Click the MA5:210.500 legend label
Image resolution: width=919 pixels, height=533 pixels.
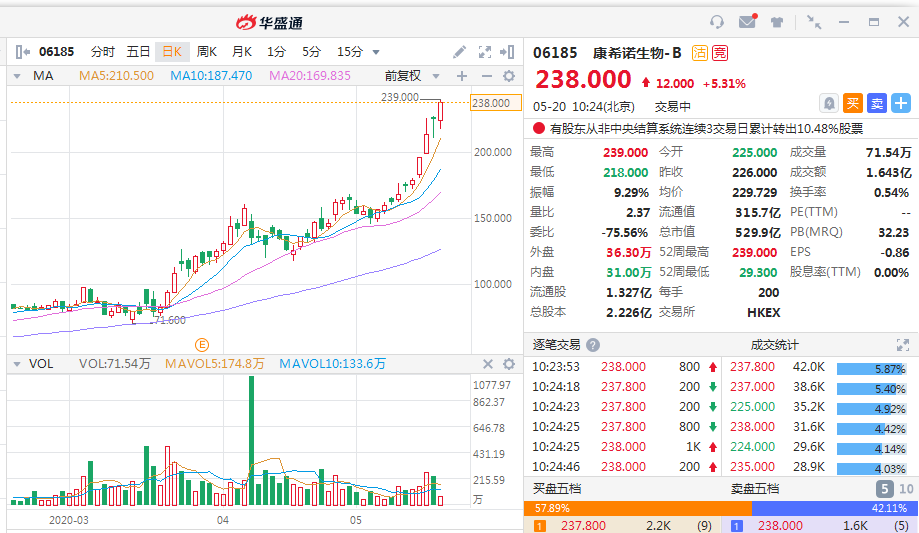coord(117,76)
